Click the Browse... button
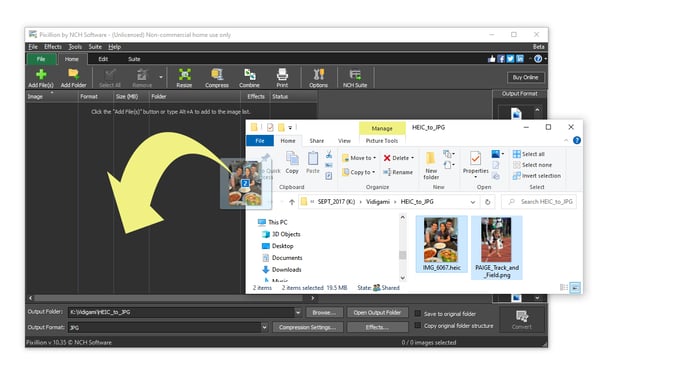Image resolution: width=688 pixels, height=377 pixels. (324, 312)
